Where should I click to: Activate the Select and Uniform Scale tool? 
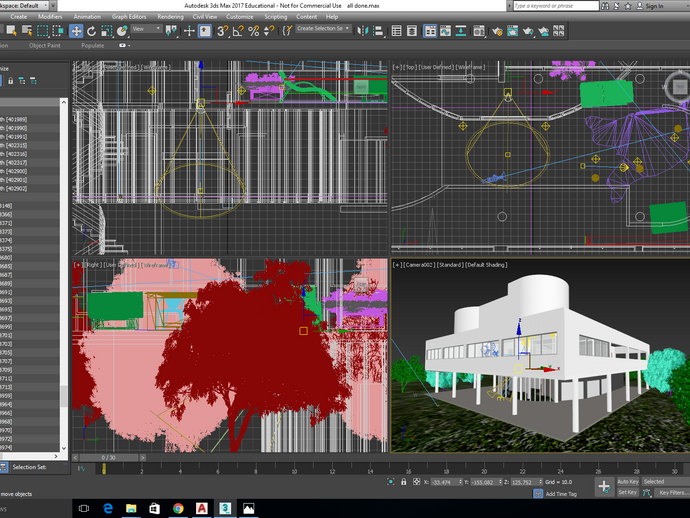click(106, 30)
